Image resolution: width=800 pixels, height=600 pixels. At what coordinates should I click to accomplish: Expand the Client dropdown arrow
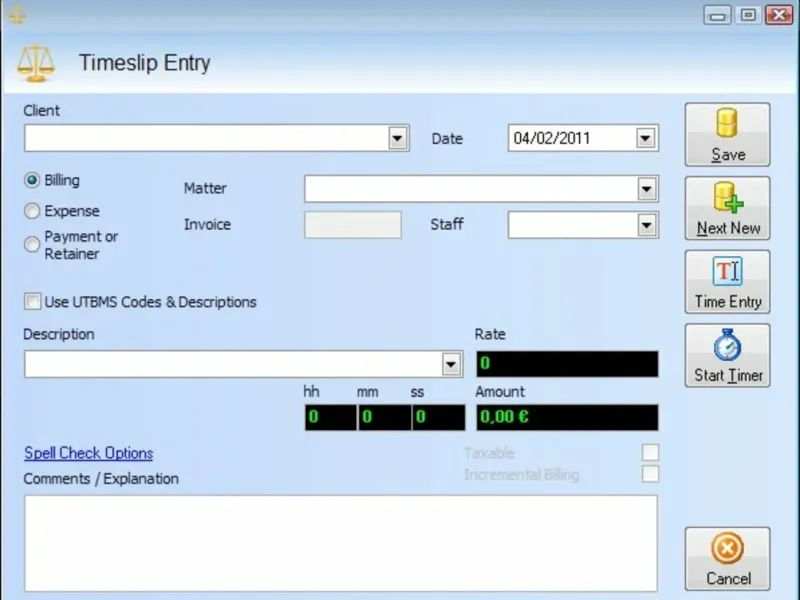[x=397, y=138]
